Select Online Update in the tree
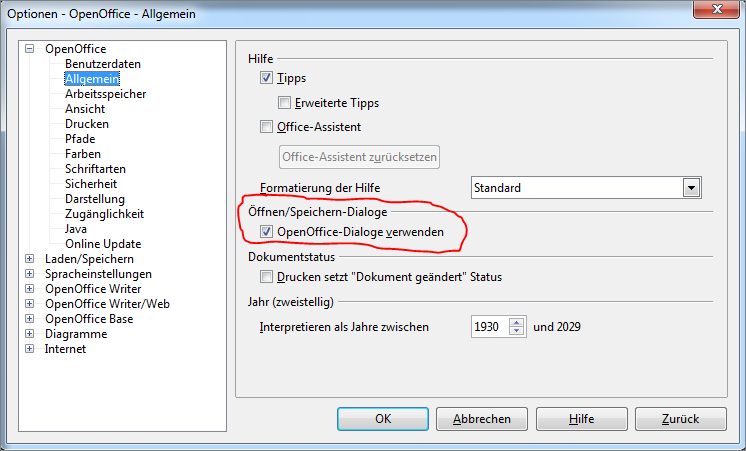 103,244
